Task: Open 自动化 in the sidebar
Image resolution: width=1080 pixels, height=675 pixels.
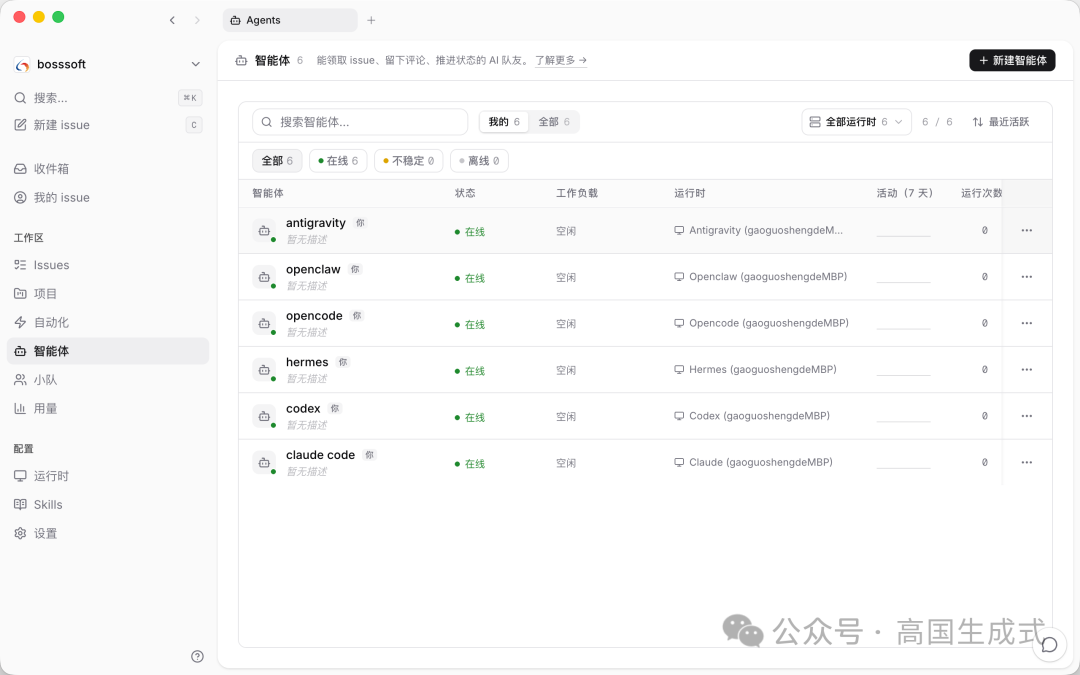Action: pyautogui.click(x=108, y=322)
